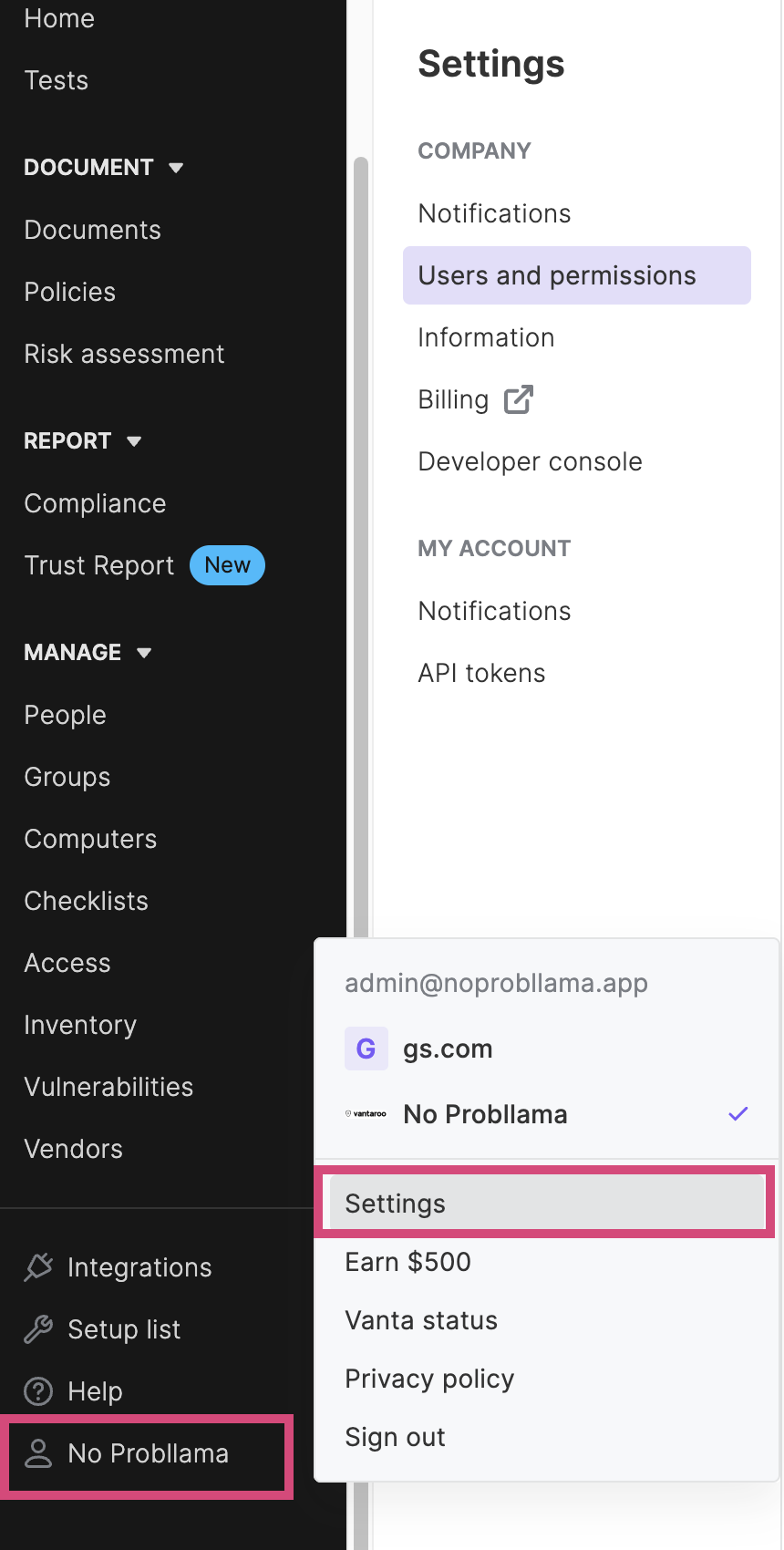Collapse the REPORT section arrow
This screenshot has height=1550, width=784.
(x=134, y=441)
